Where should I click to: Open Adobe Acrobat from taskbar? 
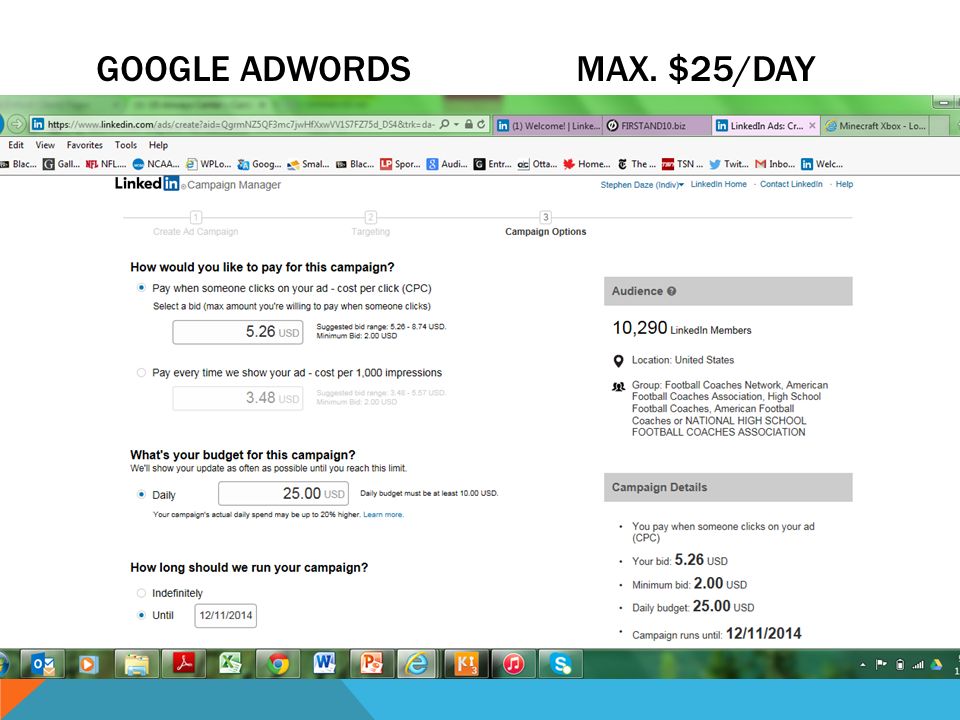click(x=184, y=664)
